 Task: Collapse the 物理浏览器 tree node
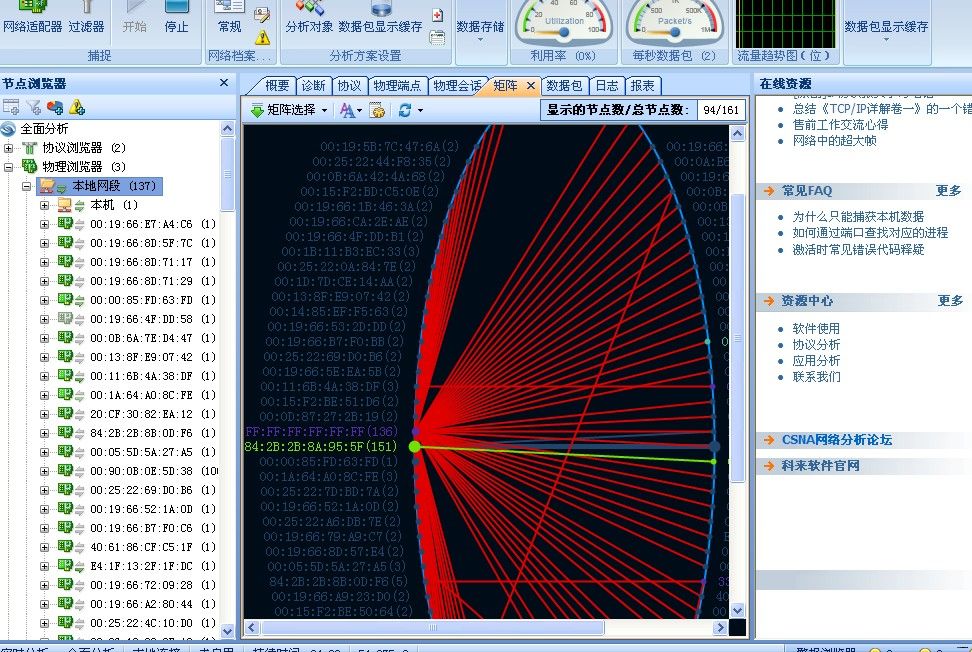click(x=9, y=167)
